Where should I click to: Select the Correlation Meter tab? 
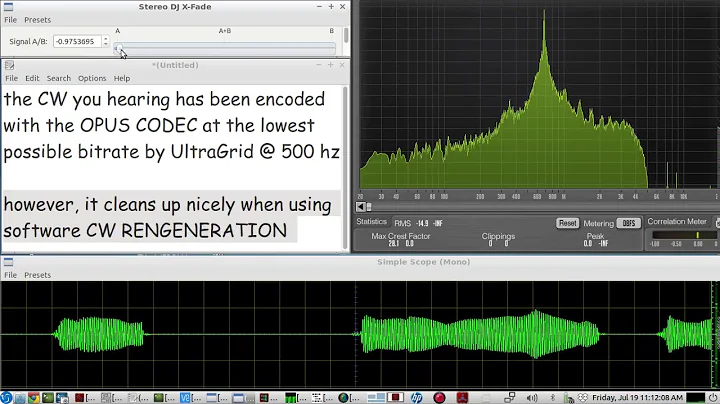click(677, 221)
